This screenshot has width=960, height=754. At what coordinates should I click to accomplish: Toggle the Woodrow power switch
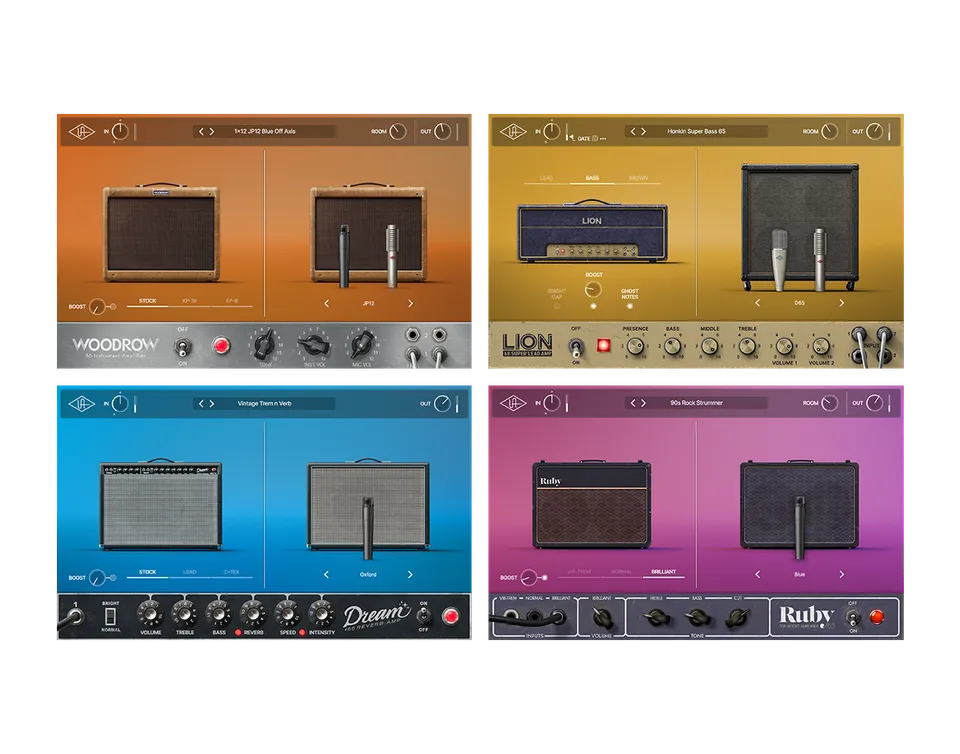(x=182, y=347)
